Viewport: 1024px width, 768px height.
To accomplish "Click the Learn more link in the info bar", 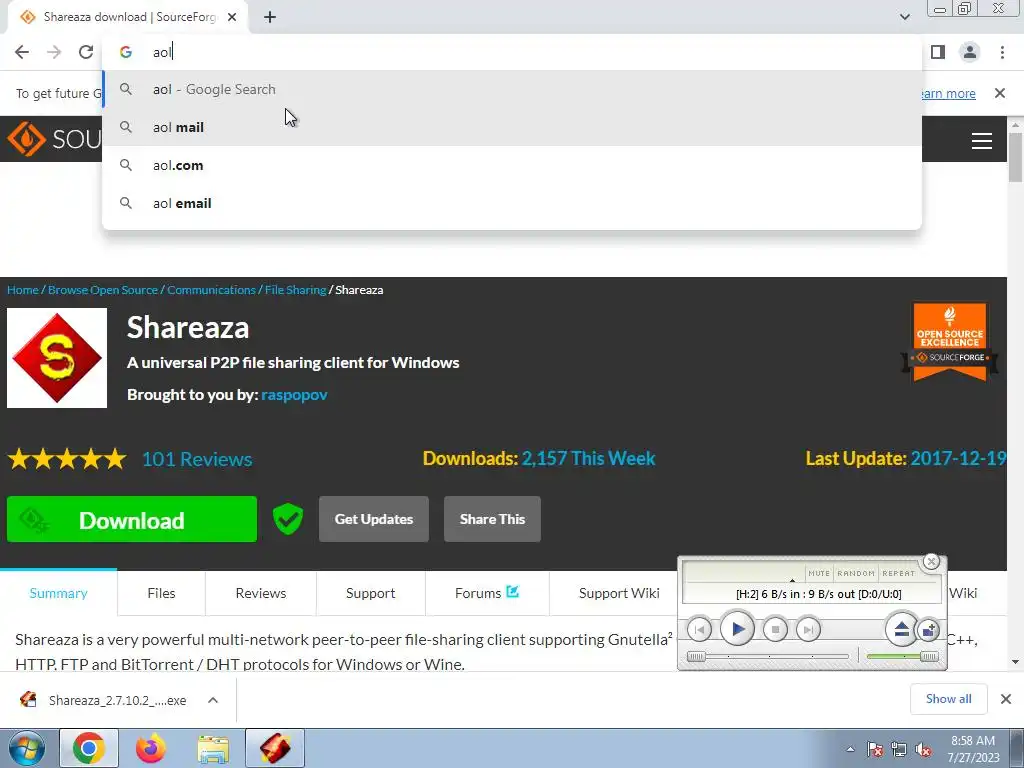I will click(948, 93).
